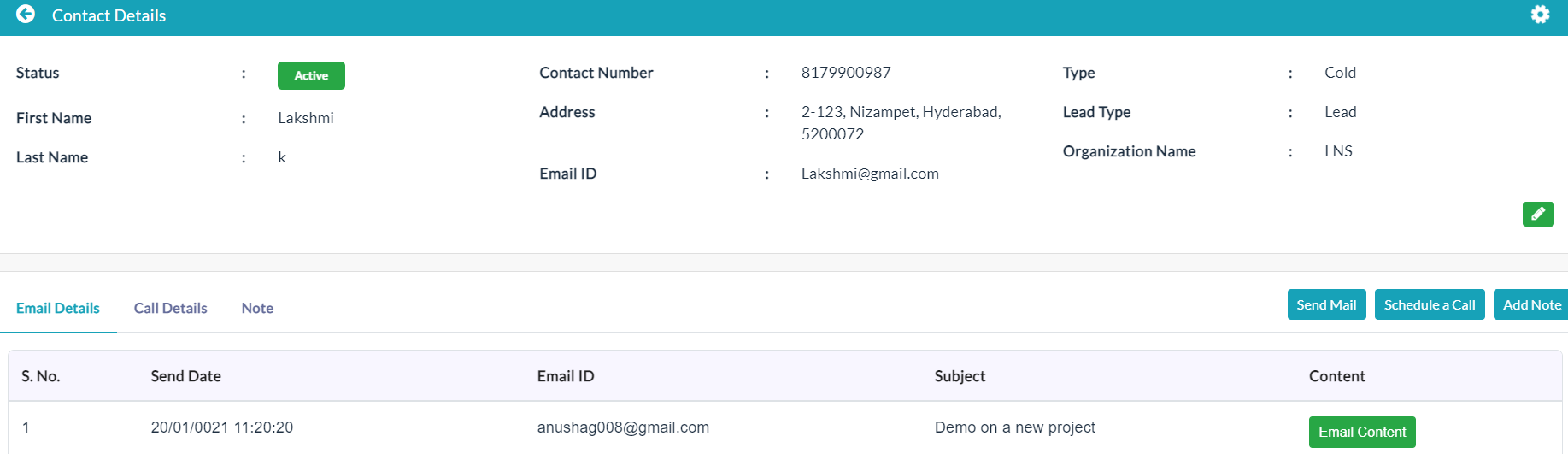Screen dimensions: 1568x454
Task: Click the Add Note button
Action: coord(1531,304)
